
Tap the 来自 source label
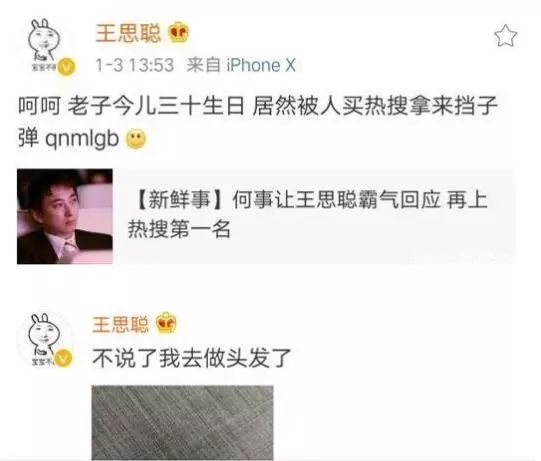click(203, 65)
